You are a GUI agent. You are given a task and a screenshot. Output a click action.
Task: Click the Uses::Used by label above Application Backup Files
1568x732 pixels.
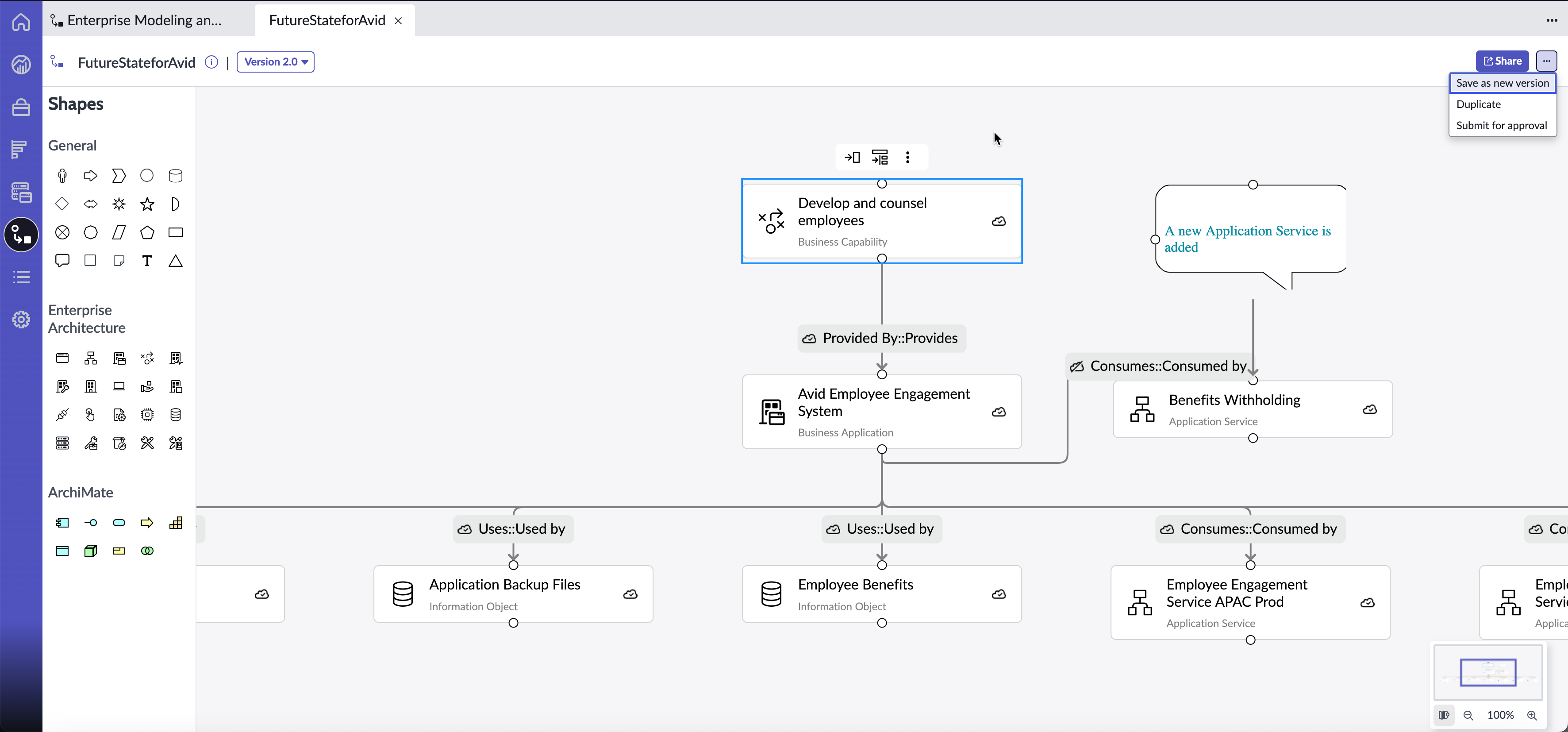coord(513,529)
